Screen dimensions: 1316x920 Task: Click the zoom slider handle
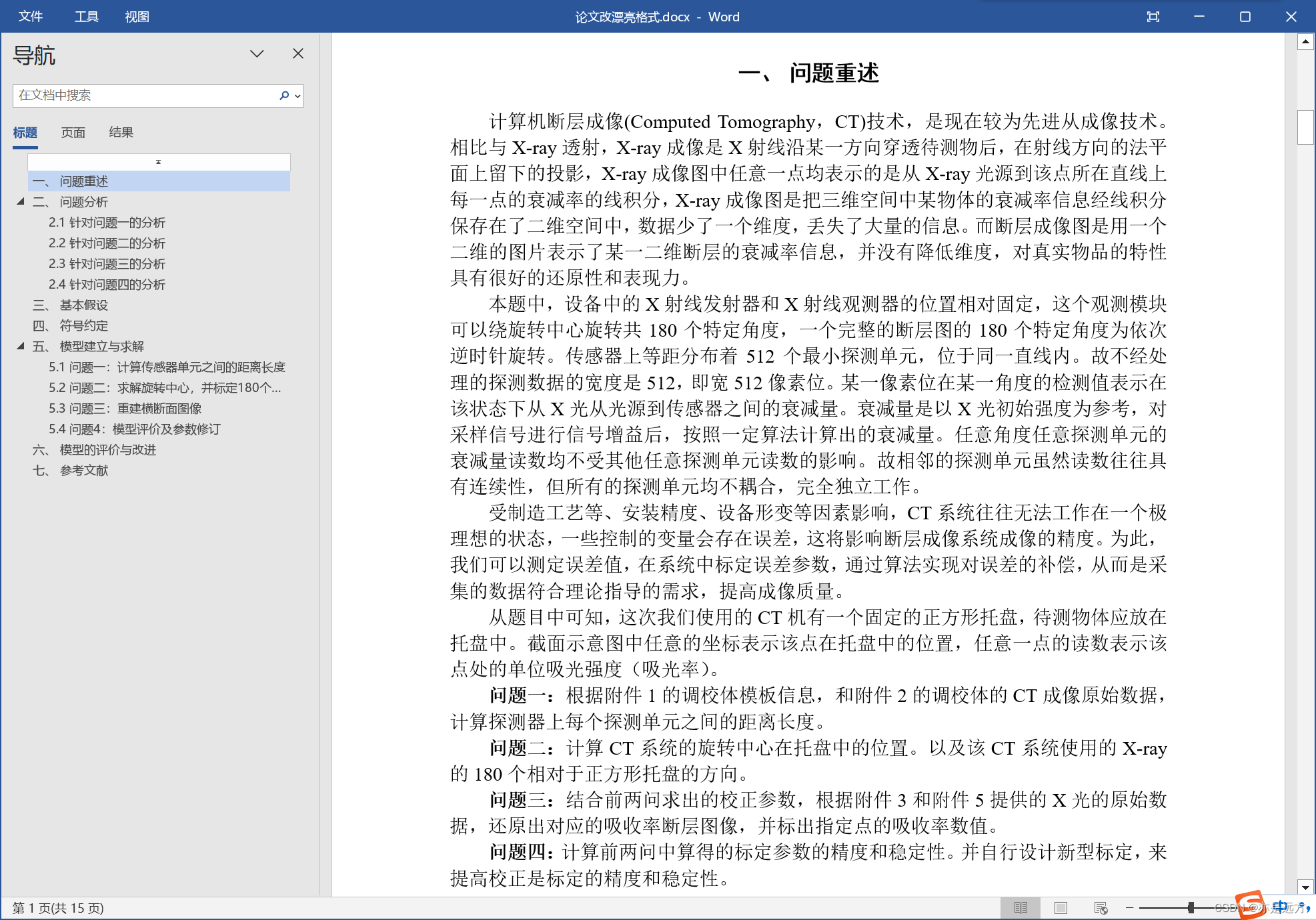click(x=1191, y=908)
